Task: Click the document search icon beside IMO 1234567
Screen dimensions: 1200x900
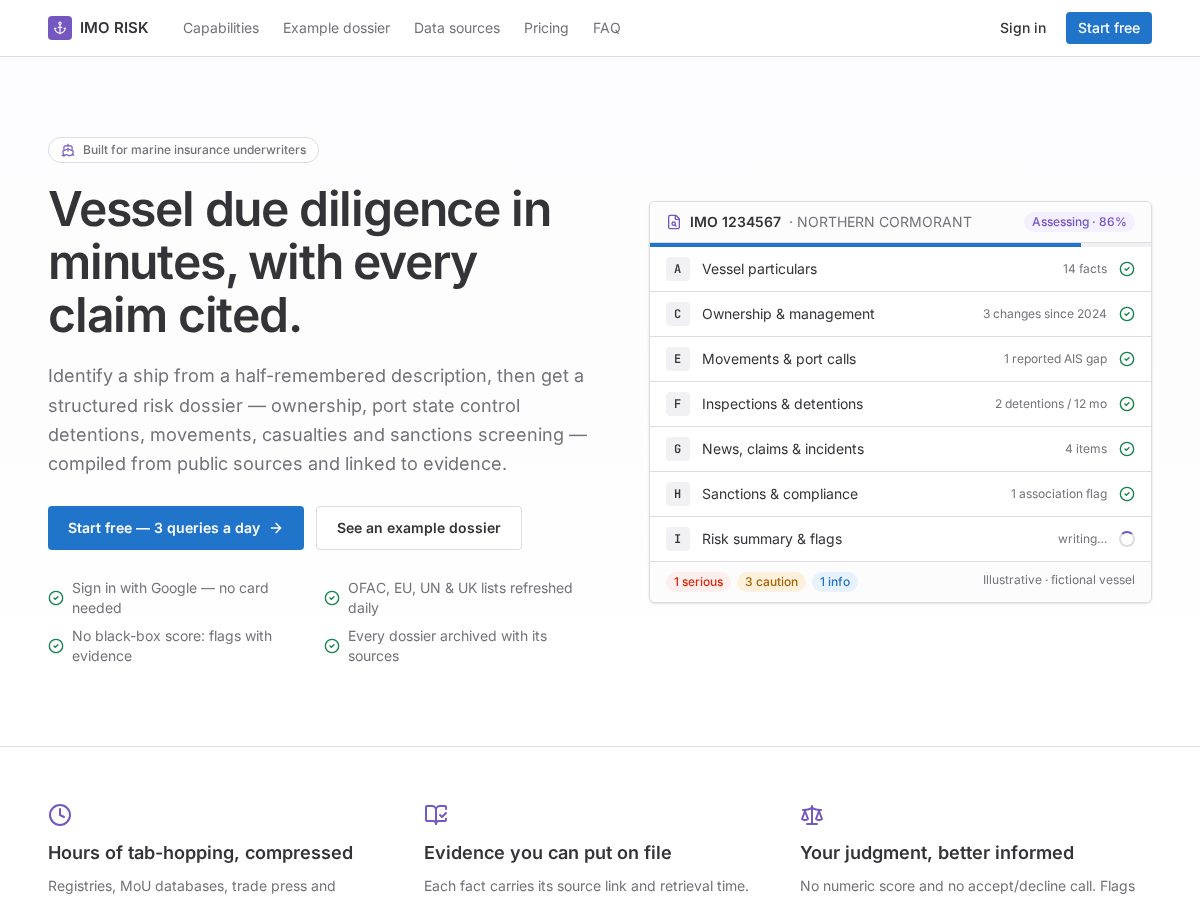Action: 674,222
